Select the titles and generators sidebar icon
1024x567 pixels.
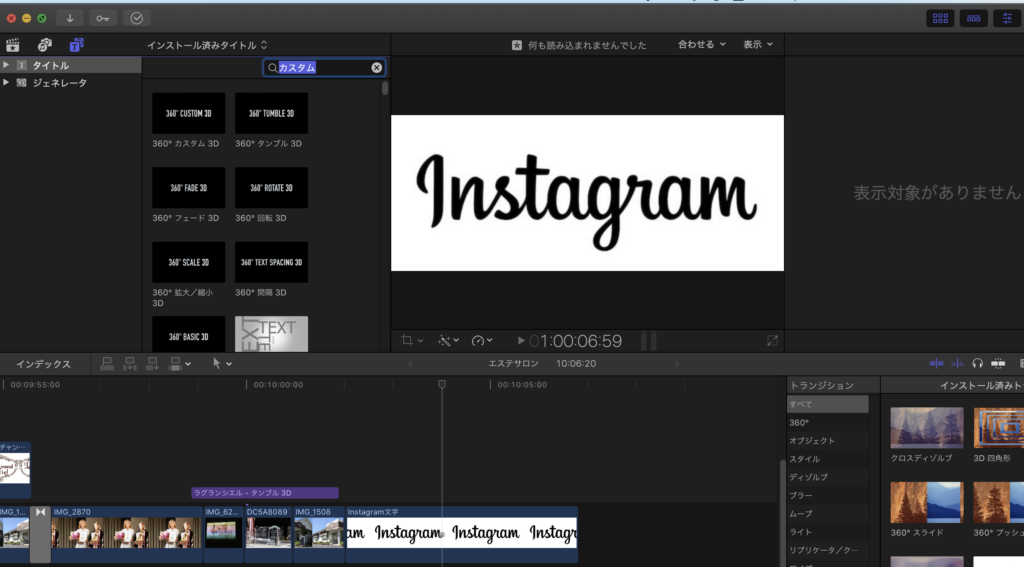coord(76,45)
